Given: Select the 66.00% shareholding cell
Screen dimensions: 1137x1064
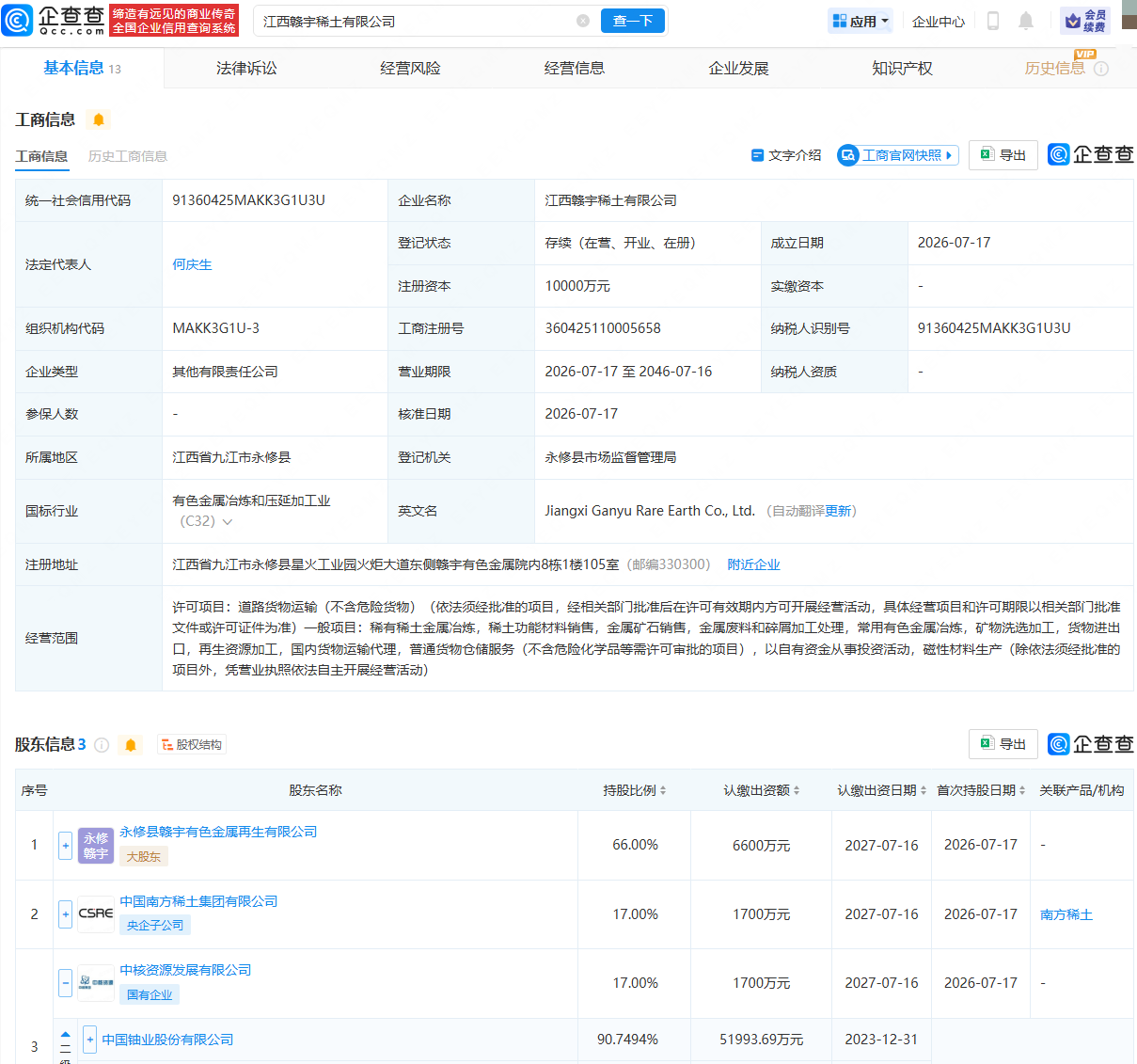Looking at the screenshot, I should [635, 845].
